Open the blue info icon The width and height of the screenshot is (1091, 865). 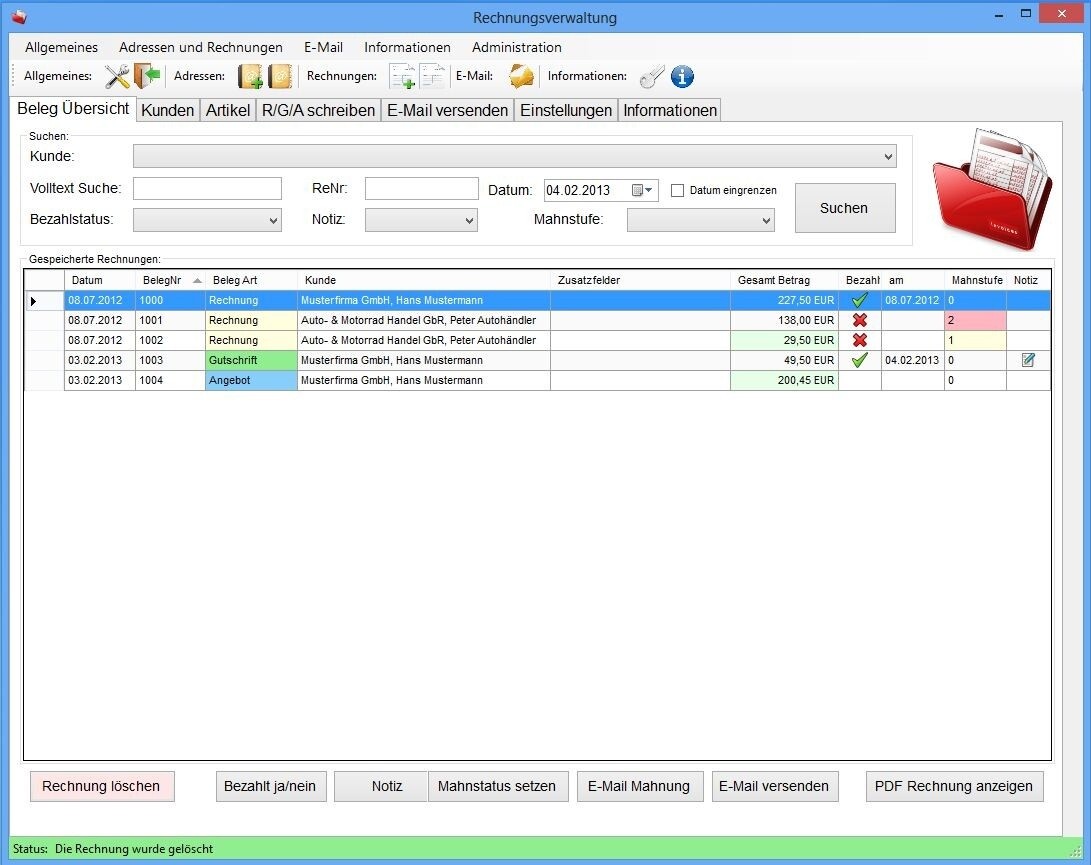[x=682, y=77]
